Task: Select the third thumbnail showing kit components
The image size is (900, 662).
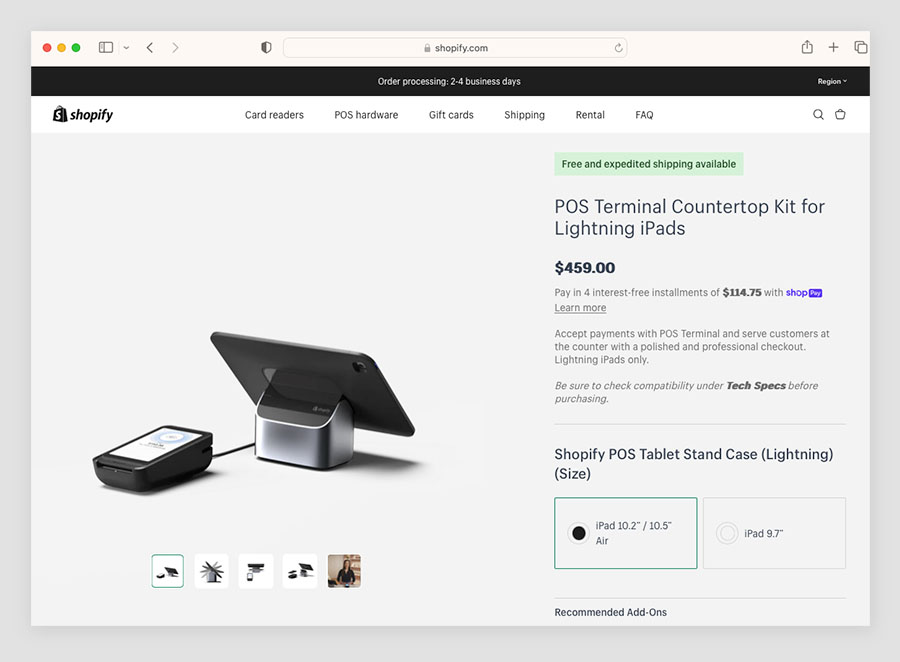Action: click(x=256, y=571)
